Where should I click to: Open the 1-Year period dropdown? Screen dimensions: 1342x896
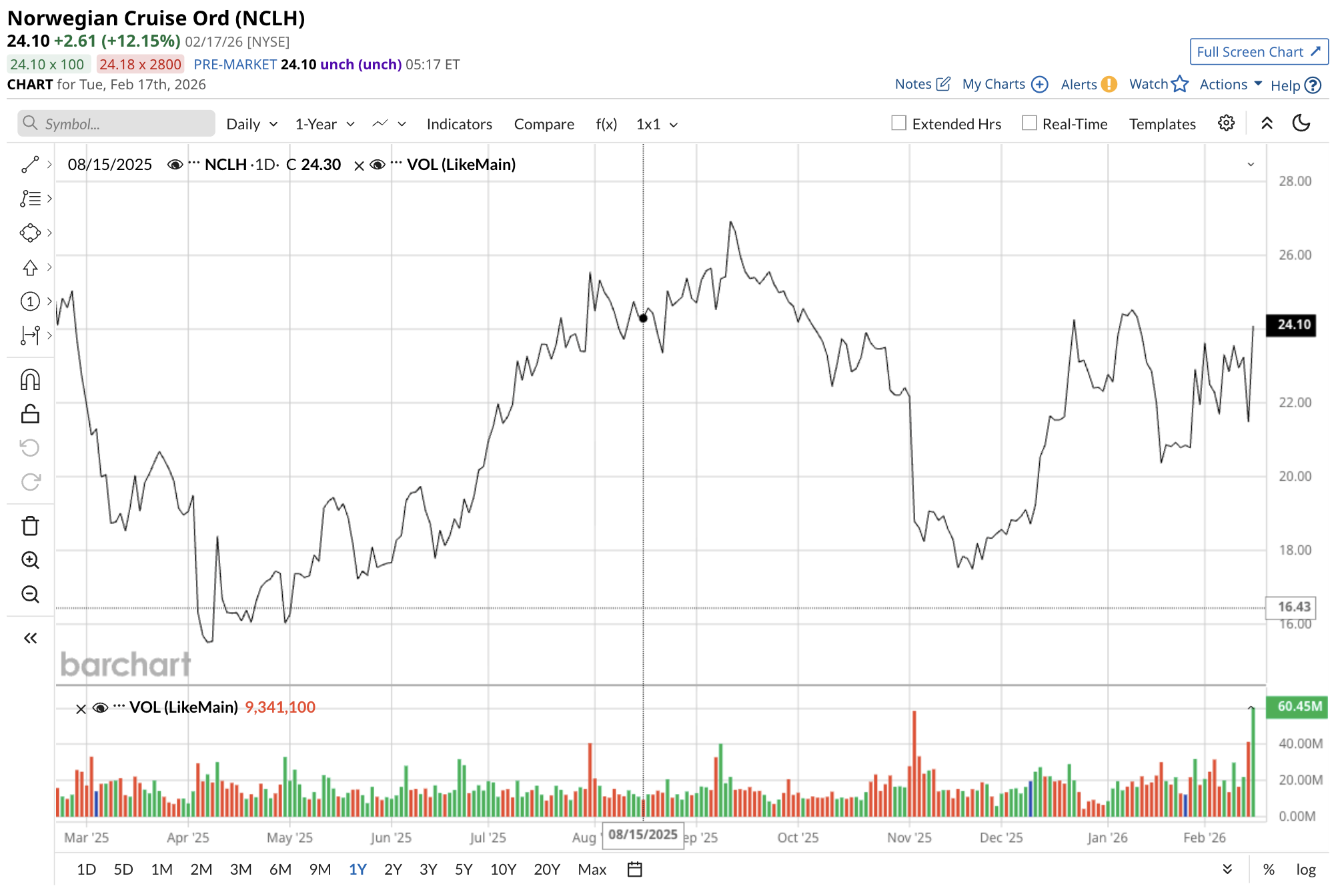point(324,124)
